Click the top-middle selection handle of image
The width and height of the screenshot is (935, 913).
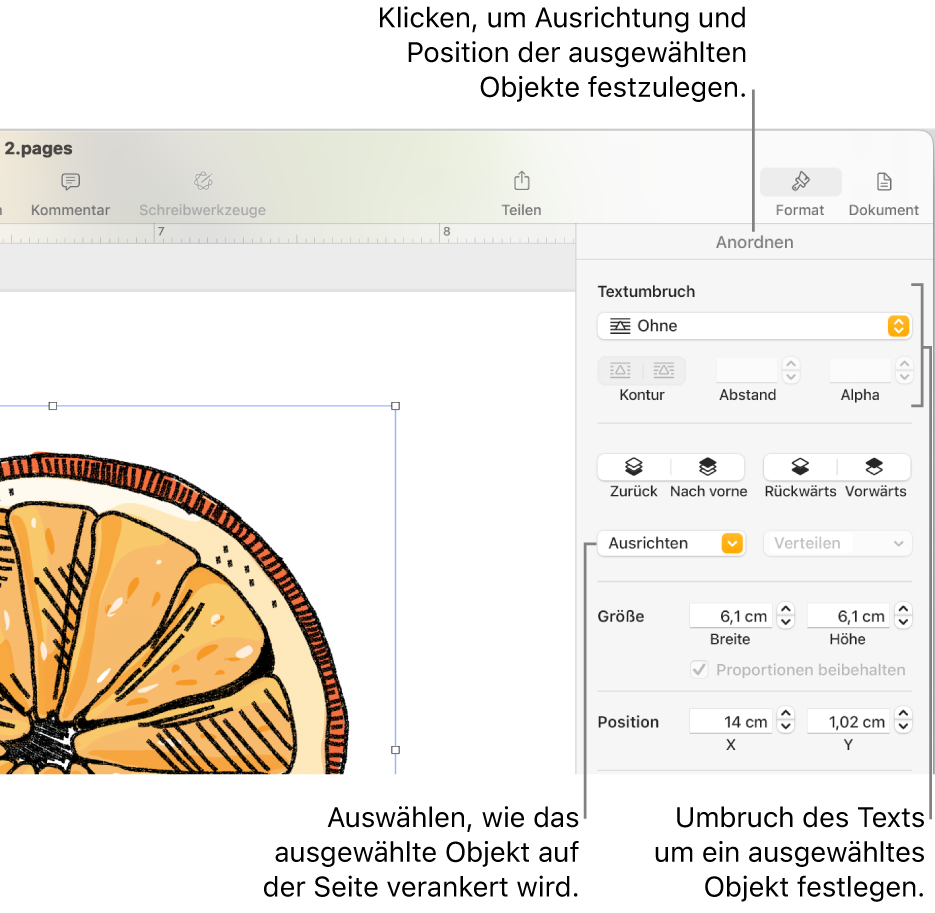52,406
